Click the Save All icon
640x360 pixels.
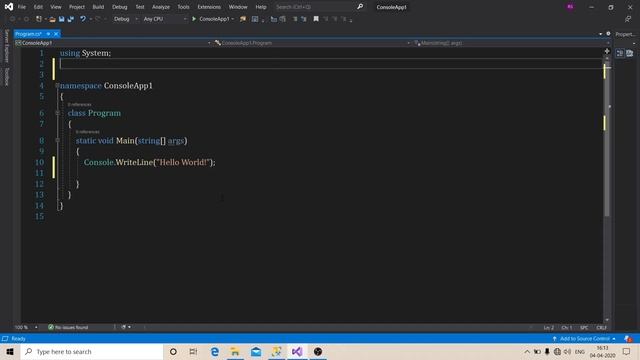[x=71, y=19]
